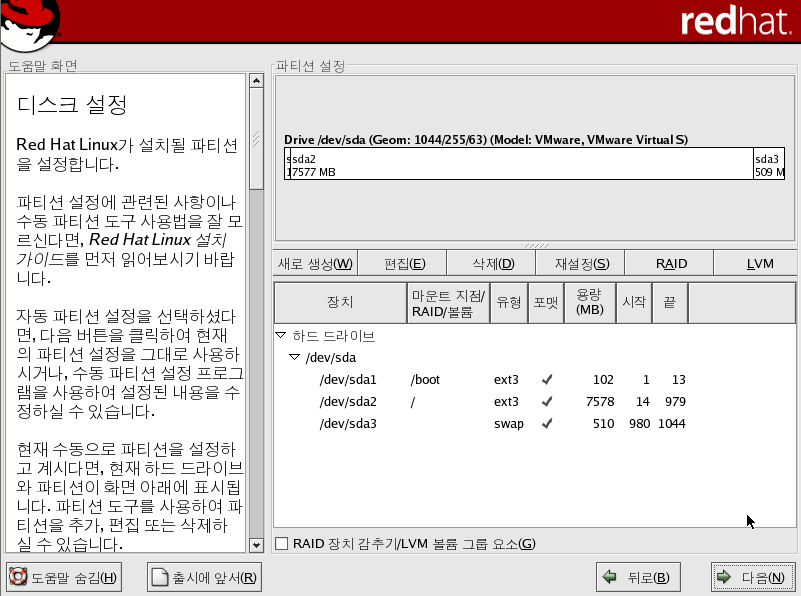This screenshot has width=801, height=596.
Task: Click the ext3 type cell for /dev/sda1
Action: [506, 379]
